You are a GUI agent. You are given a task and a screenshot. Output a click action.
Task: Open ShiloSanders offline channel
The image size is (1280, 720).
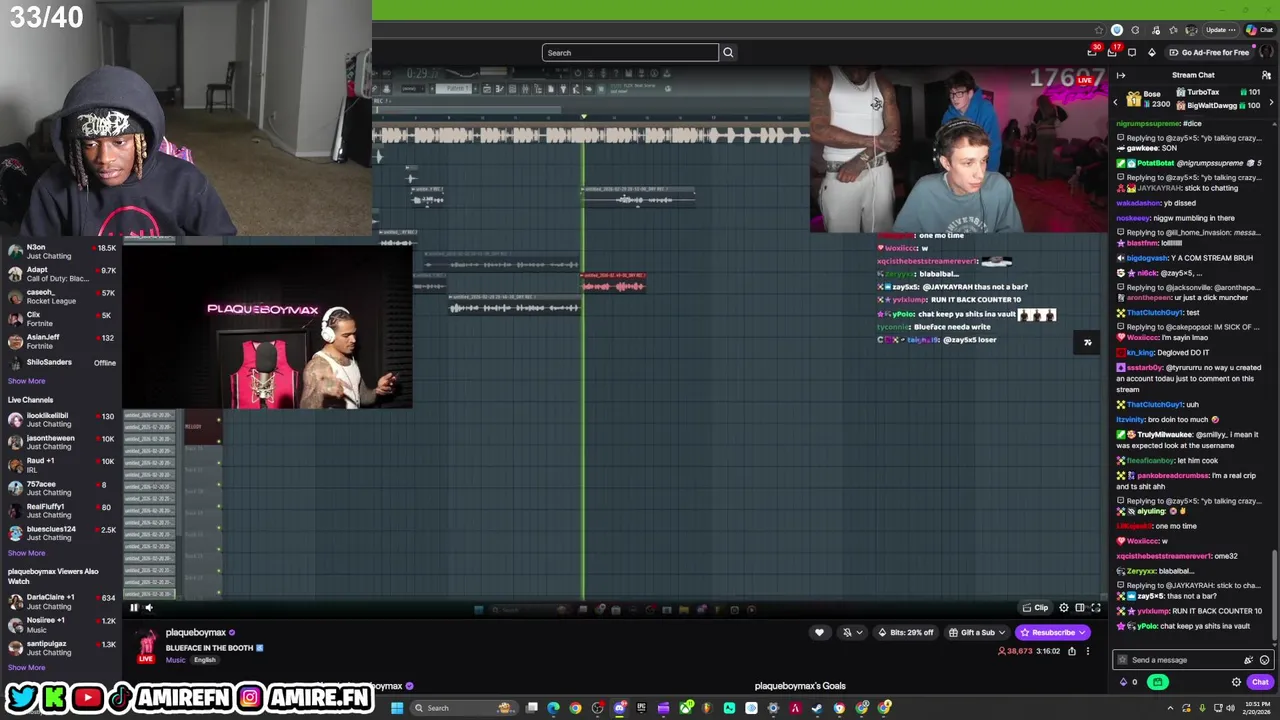pyautogui.click(x=62, y=362)
